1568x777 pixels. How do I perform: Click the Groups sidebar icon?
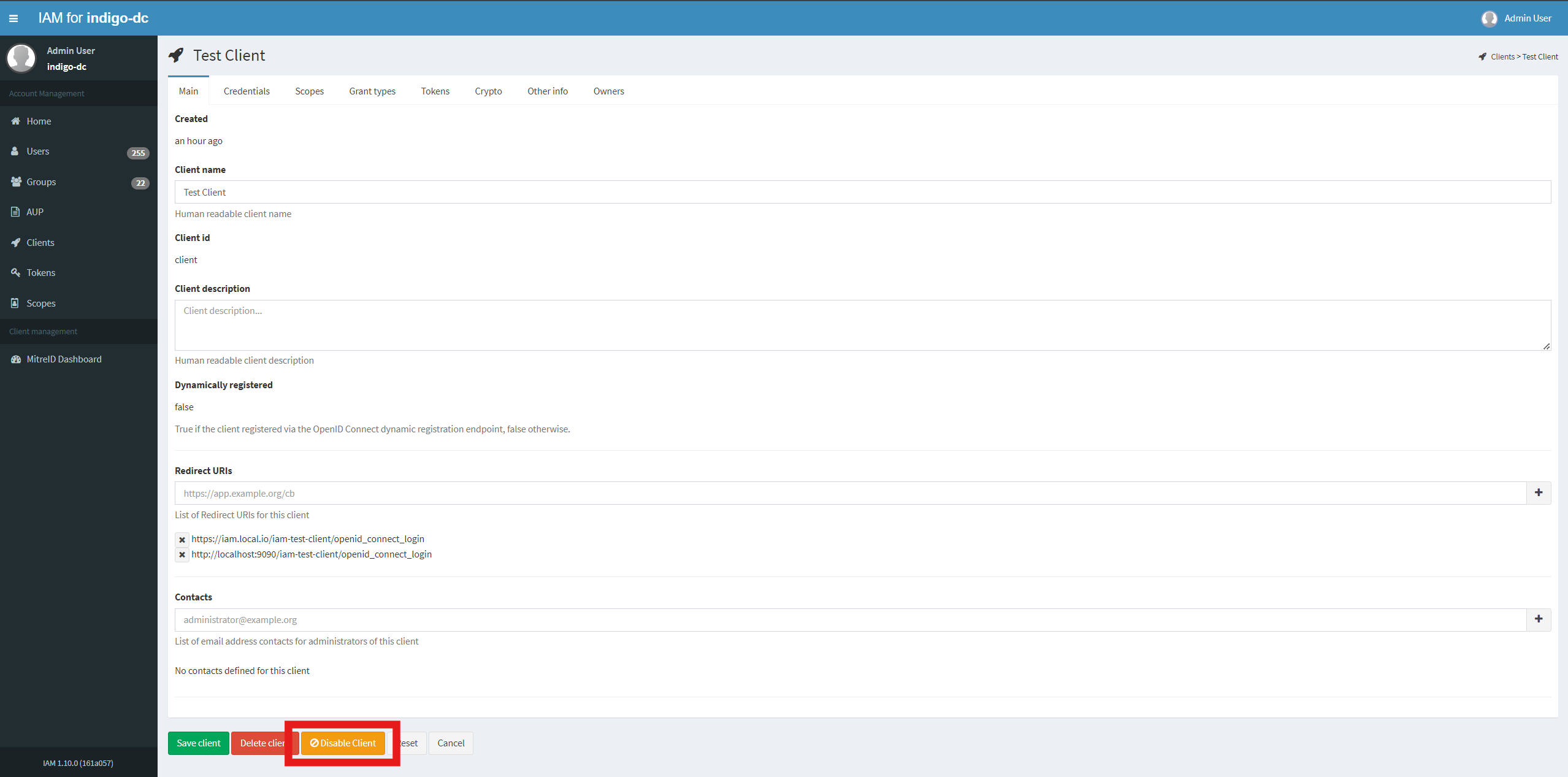[x=15, y=181]
